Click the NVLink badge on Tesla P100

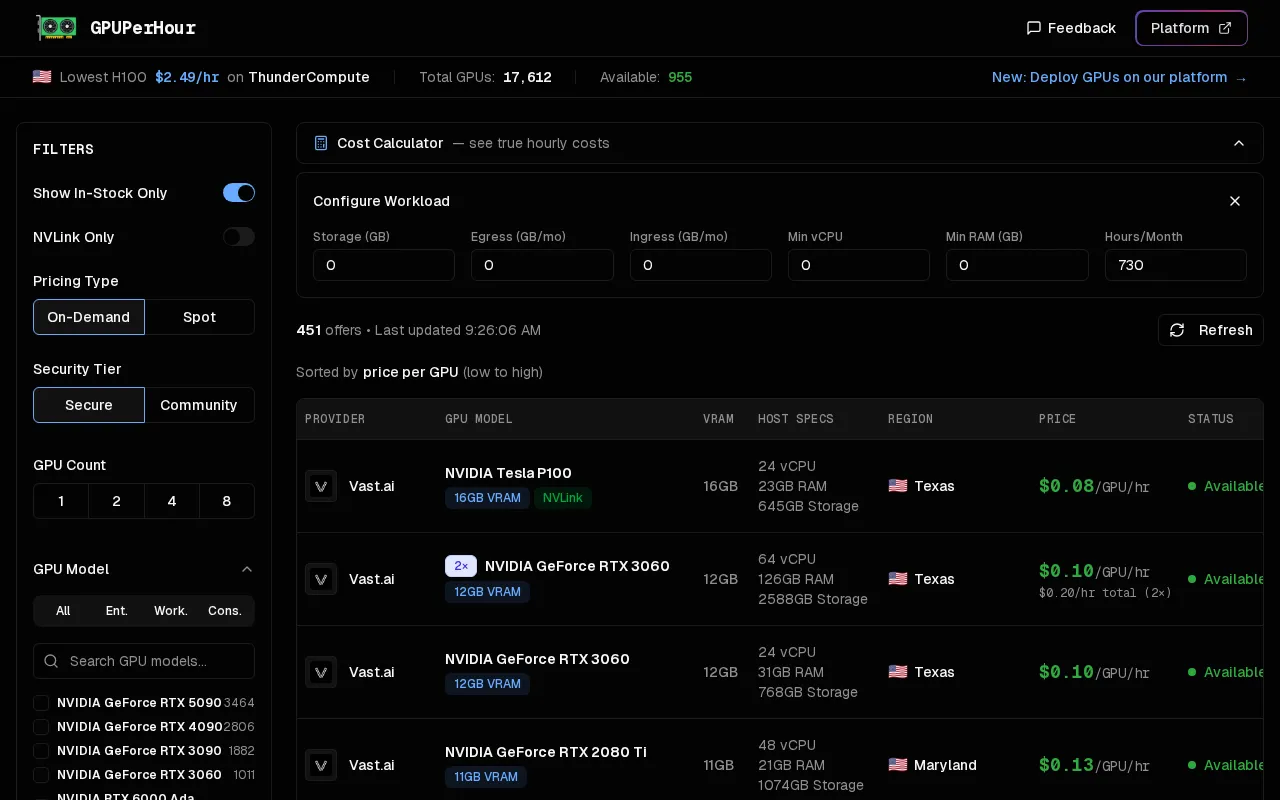tap(563, 498)
